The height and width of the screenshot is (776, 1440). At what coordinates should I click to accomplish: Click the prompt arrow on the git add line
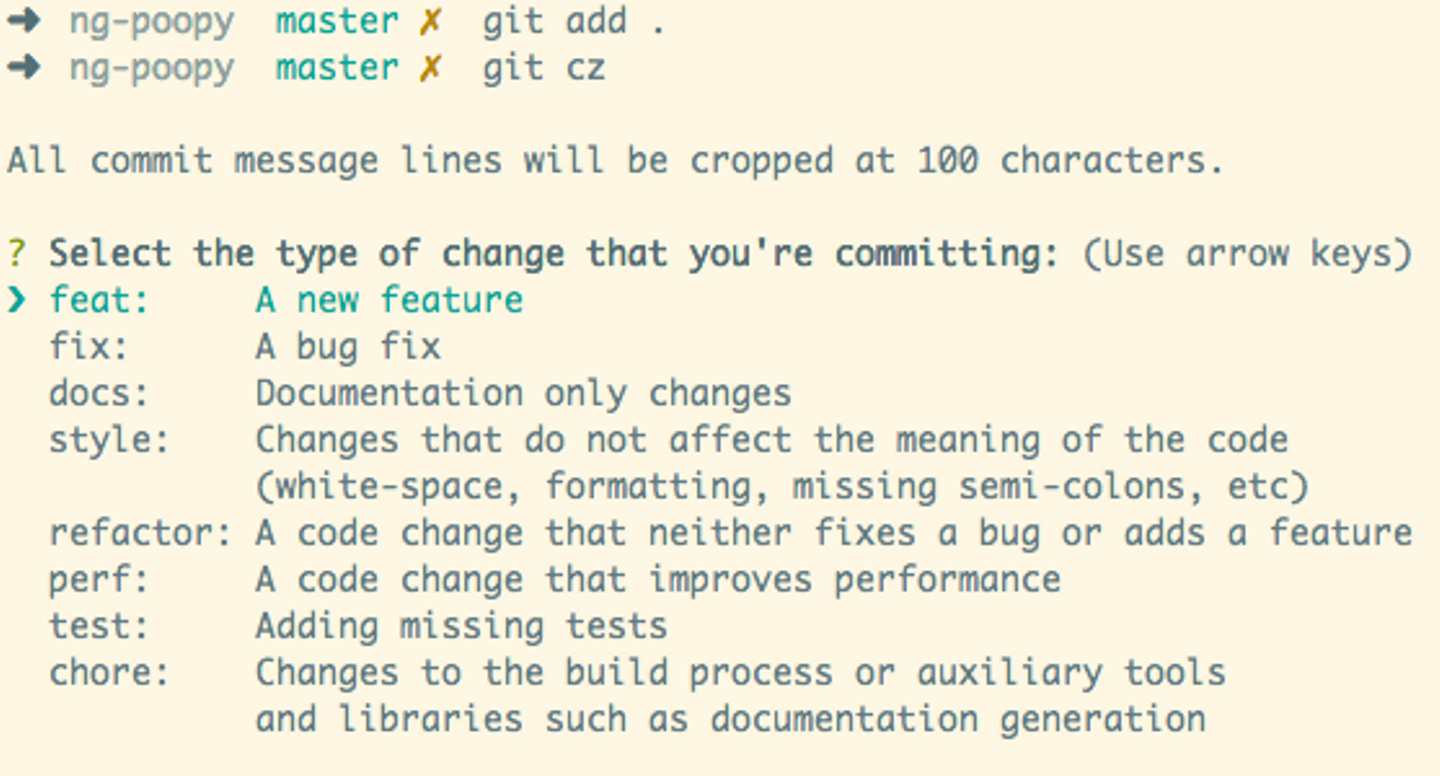coord(24,22)
